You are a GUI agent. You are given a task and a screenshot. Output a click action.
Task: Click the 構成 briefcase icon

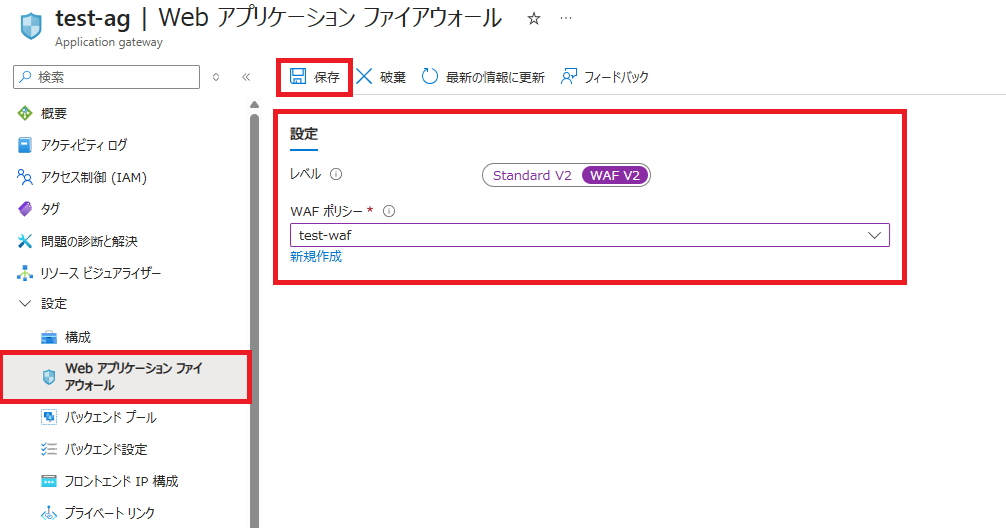tap(49, 337)
